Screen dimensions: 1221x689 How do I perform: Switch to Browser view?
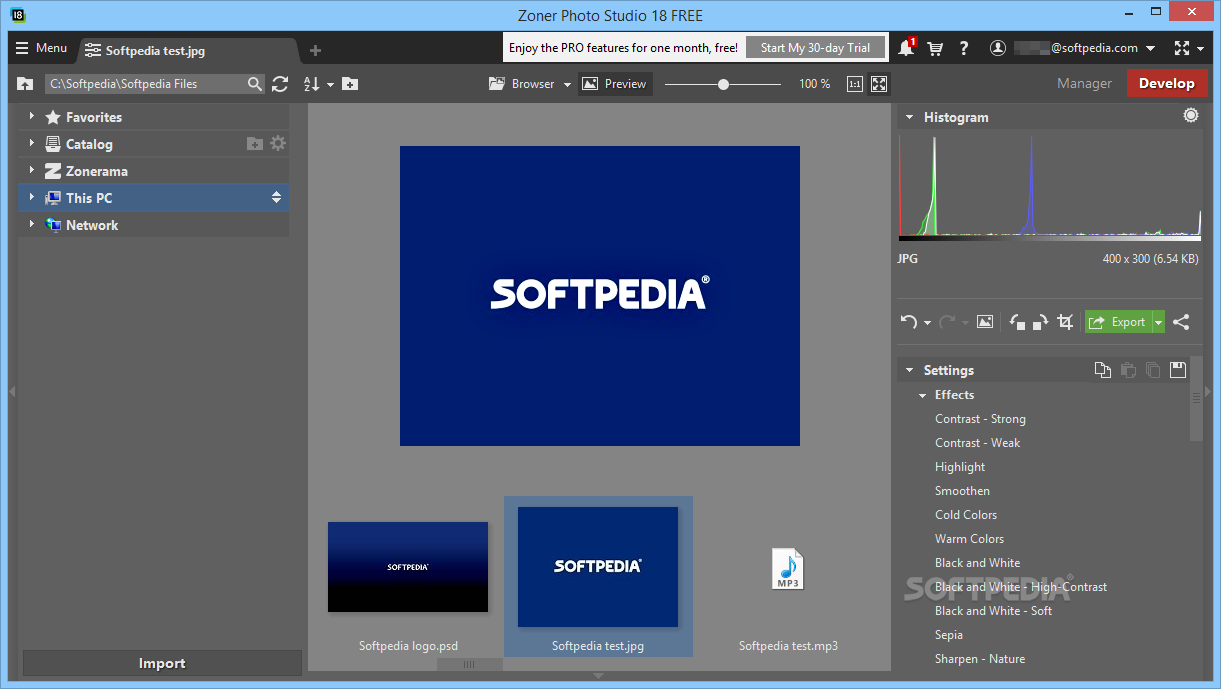pos(522,84)
